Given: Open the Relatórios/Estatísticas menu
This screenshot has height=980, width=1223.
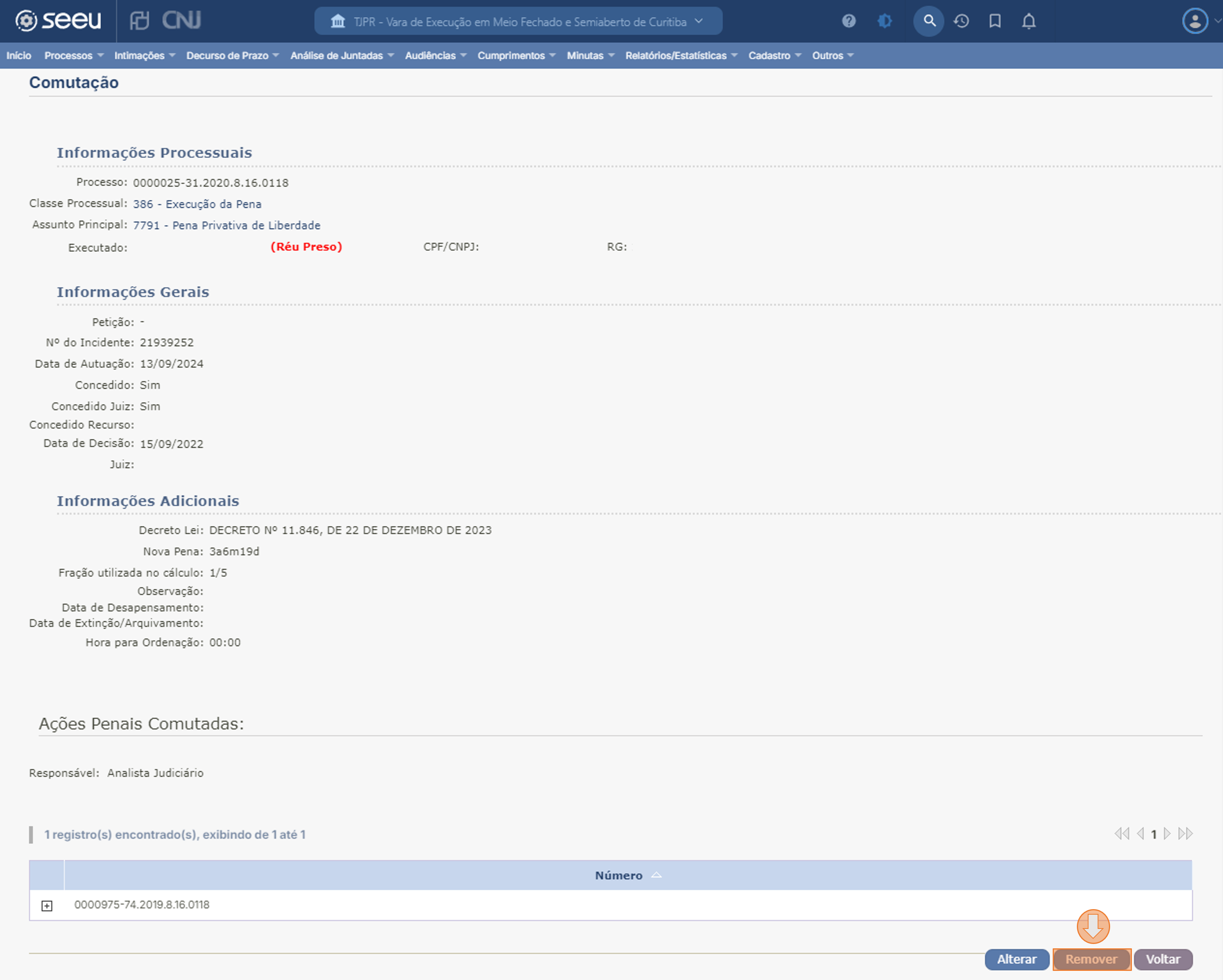Looking at the screenshot, I should 681,55.
